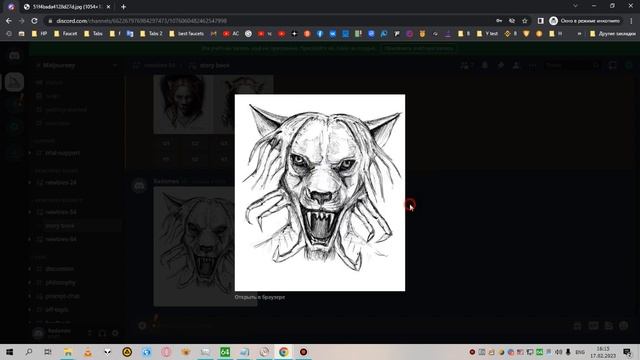Image resolution: width=640 pixels, height=360 pixels.
Task: Bookmark this page with the star icon
Action: point(525,21)
